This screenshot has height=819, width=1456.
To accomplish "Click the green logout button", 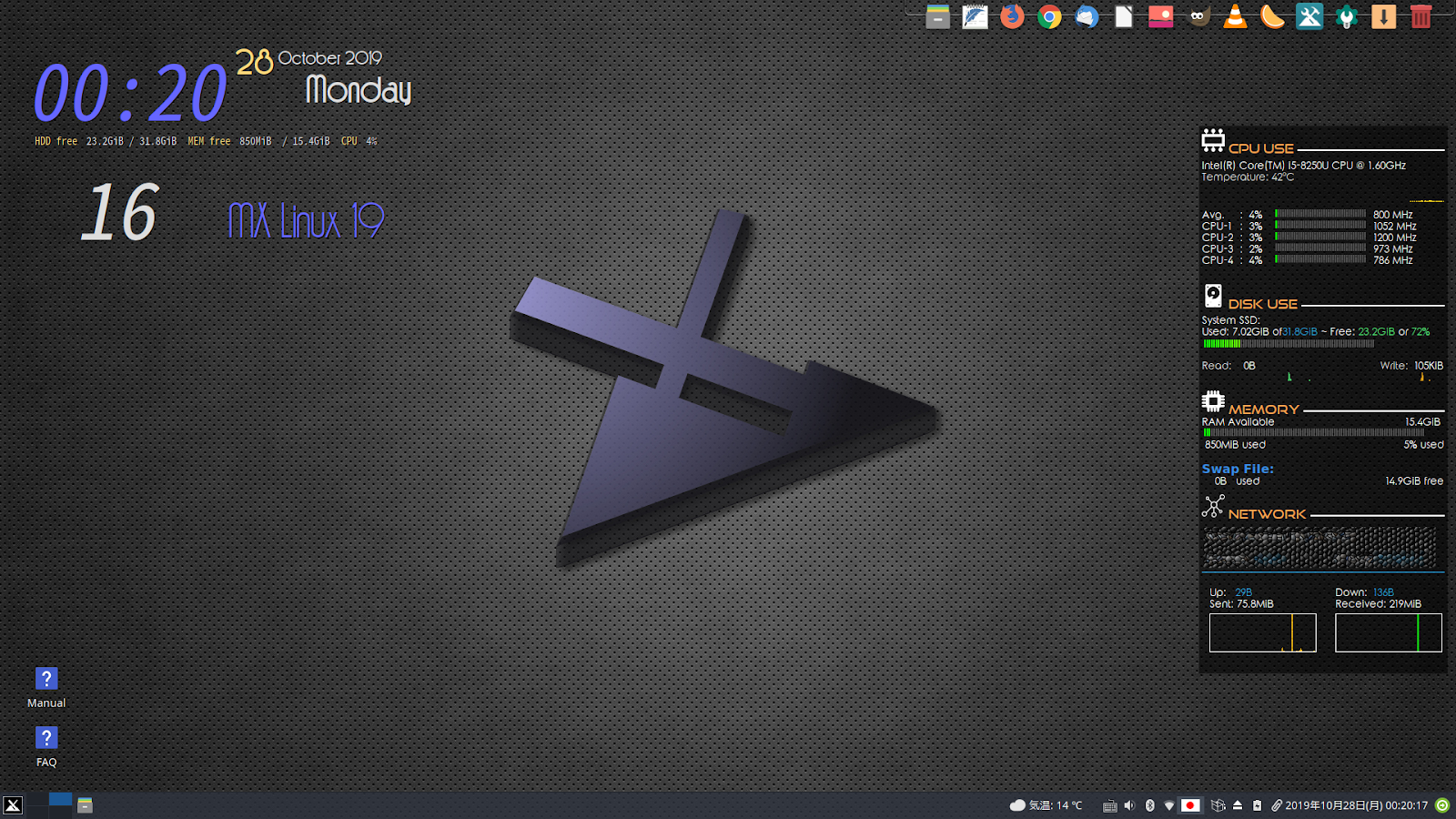I will click(x=1442, y=805).
